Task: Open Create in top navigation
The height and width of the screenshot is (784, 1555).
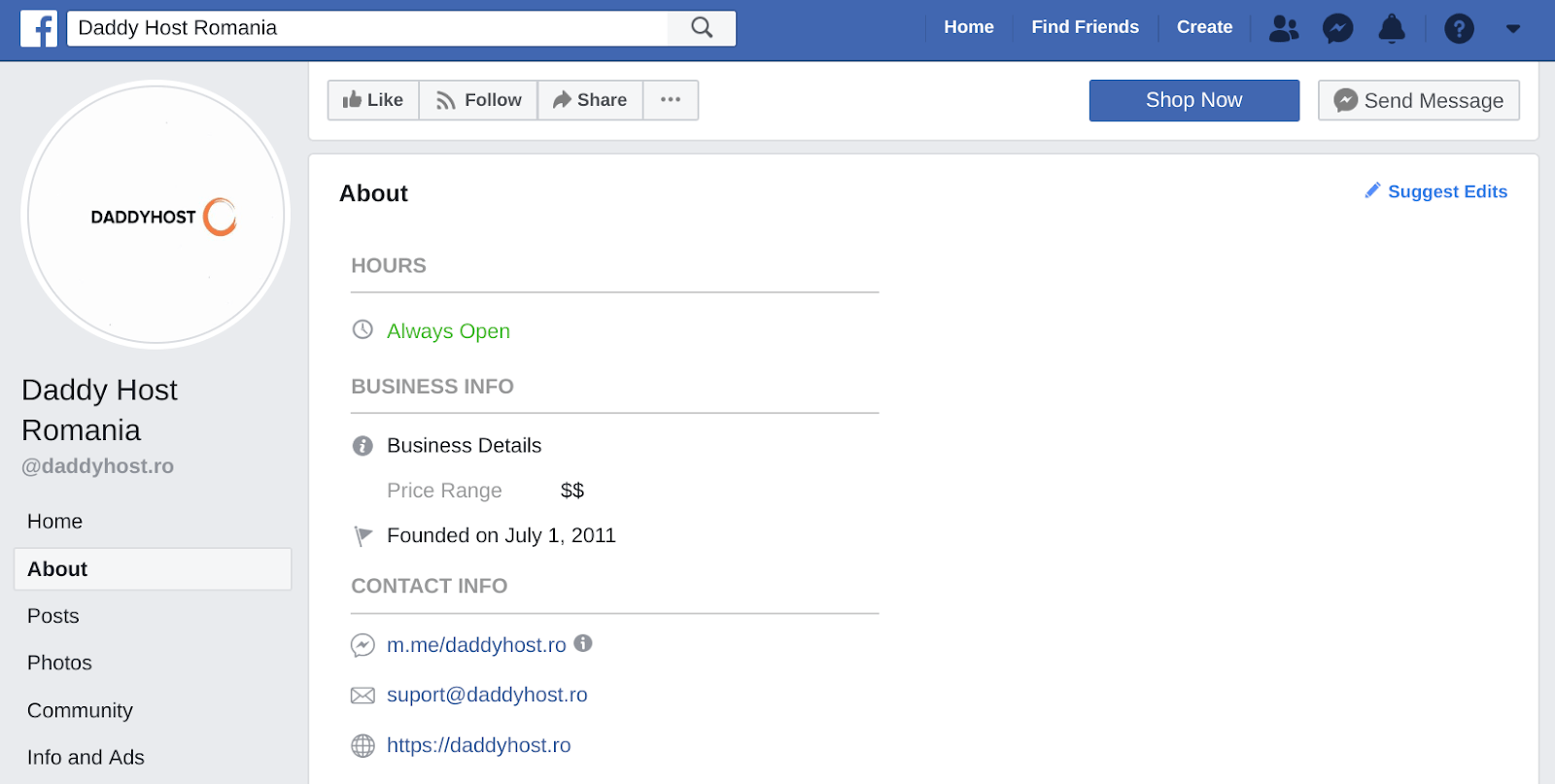Action: tap(1204, 27)
